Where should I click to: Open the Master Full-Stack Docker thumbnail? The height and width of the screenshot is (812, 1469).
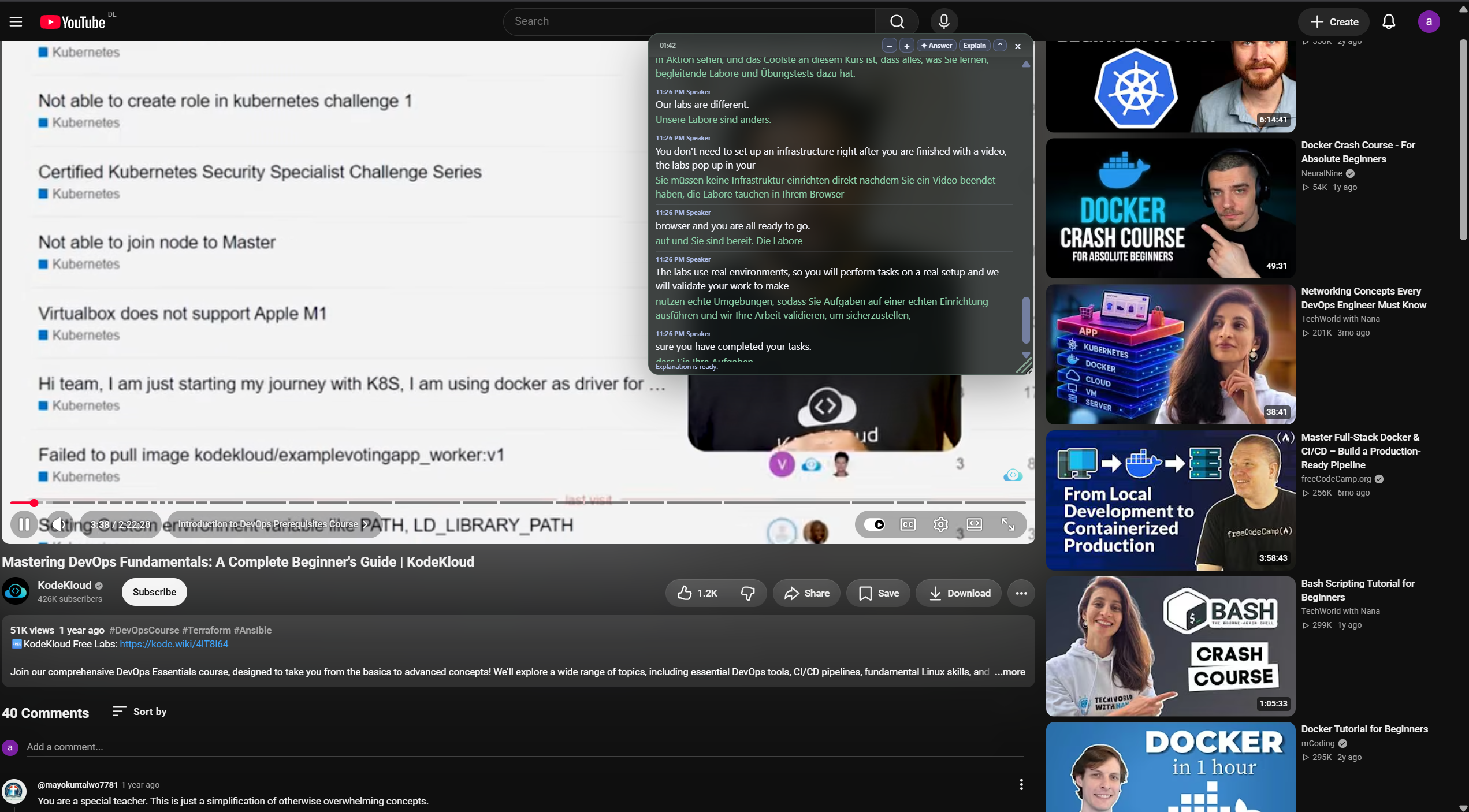pyautogui.click(x=1170, y=501)
